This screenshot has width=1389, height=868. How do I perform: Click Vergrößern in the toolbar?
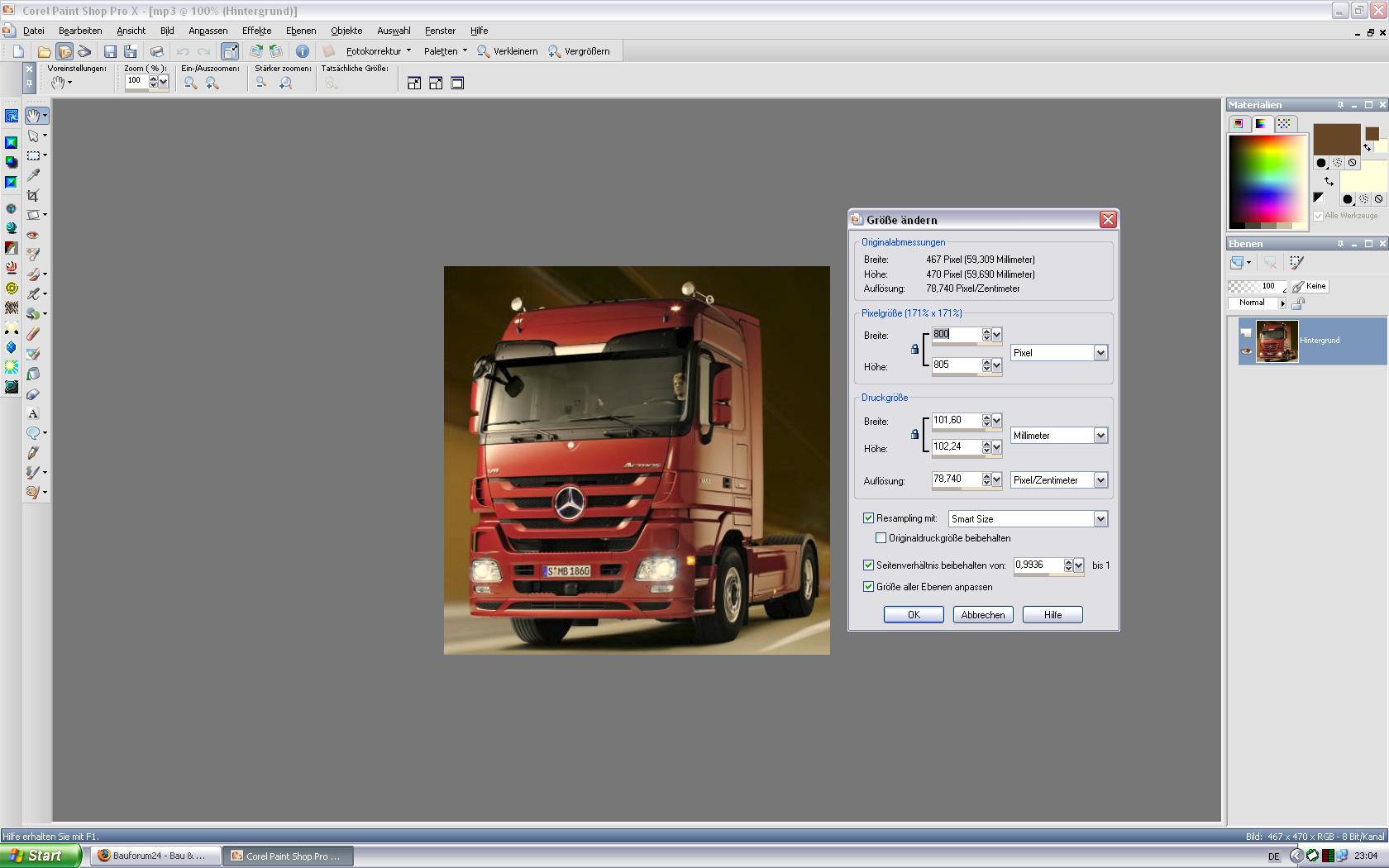tap(579, 51)
